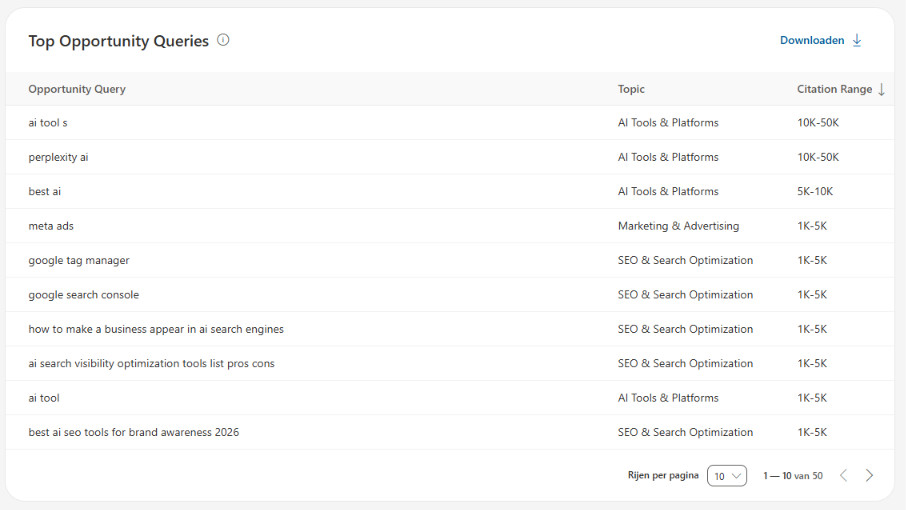This screenshot has width=906, height=510.
Task: Select 'best ai seo tools for brand awareness 2026'
Action: click(x=133, y=432)
